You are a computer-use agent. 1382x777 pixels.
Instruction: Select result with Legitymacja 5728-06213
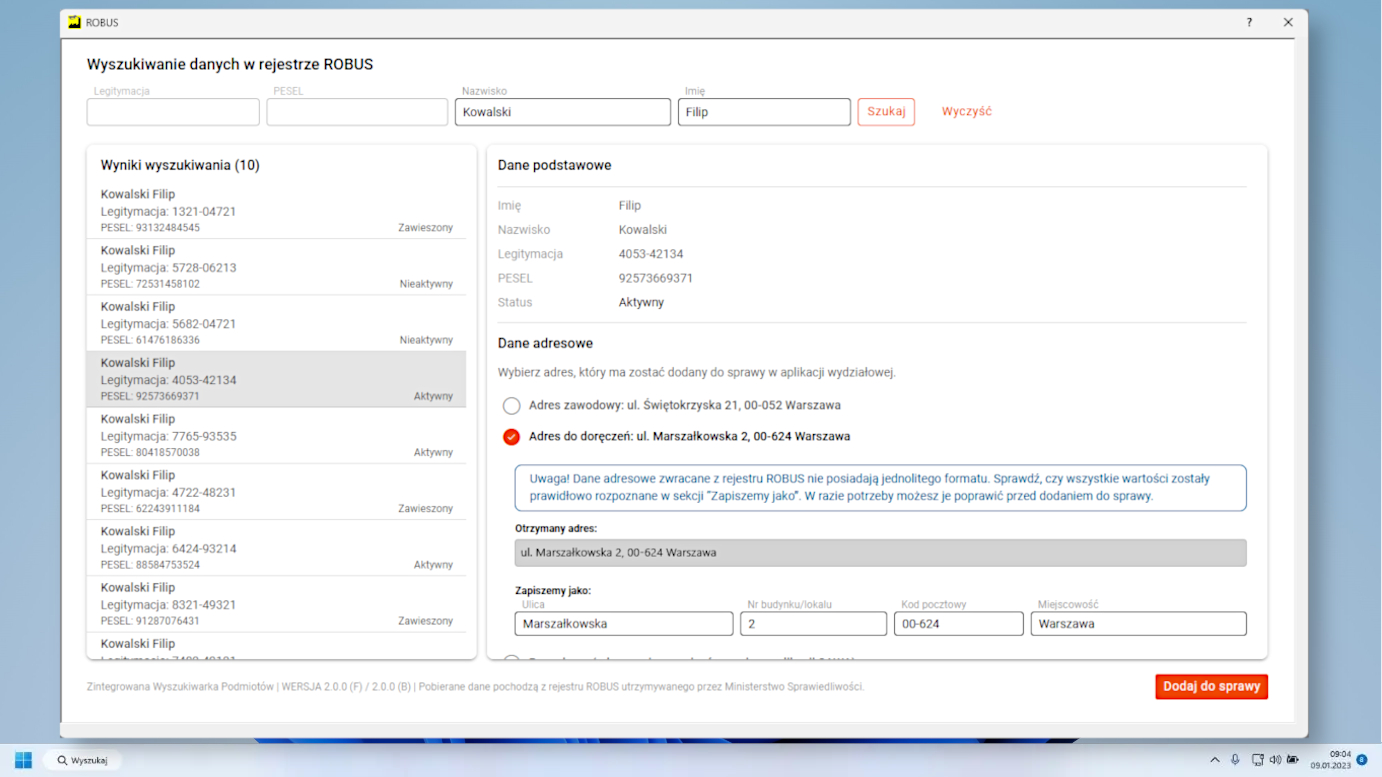tap(276, 267)
